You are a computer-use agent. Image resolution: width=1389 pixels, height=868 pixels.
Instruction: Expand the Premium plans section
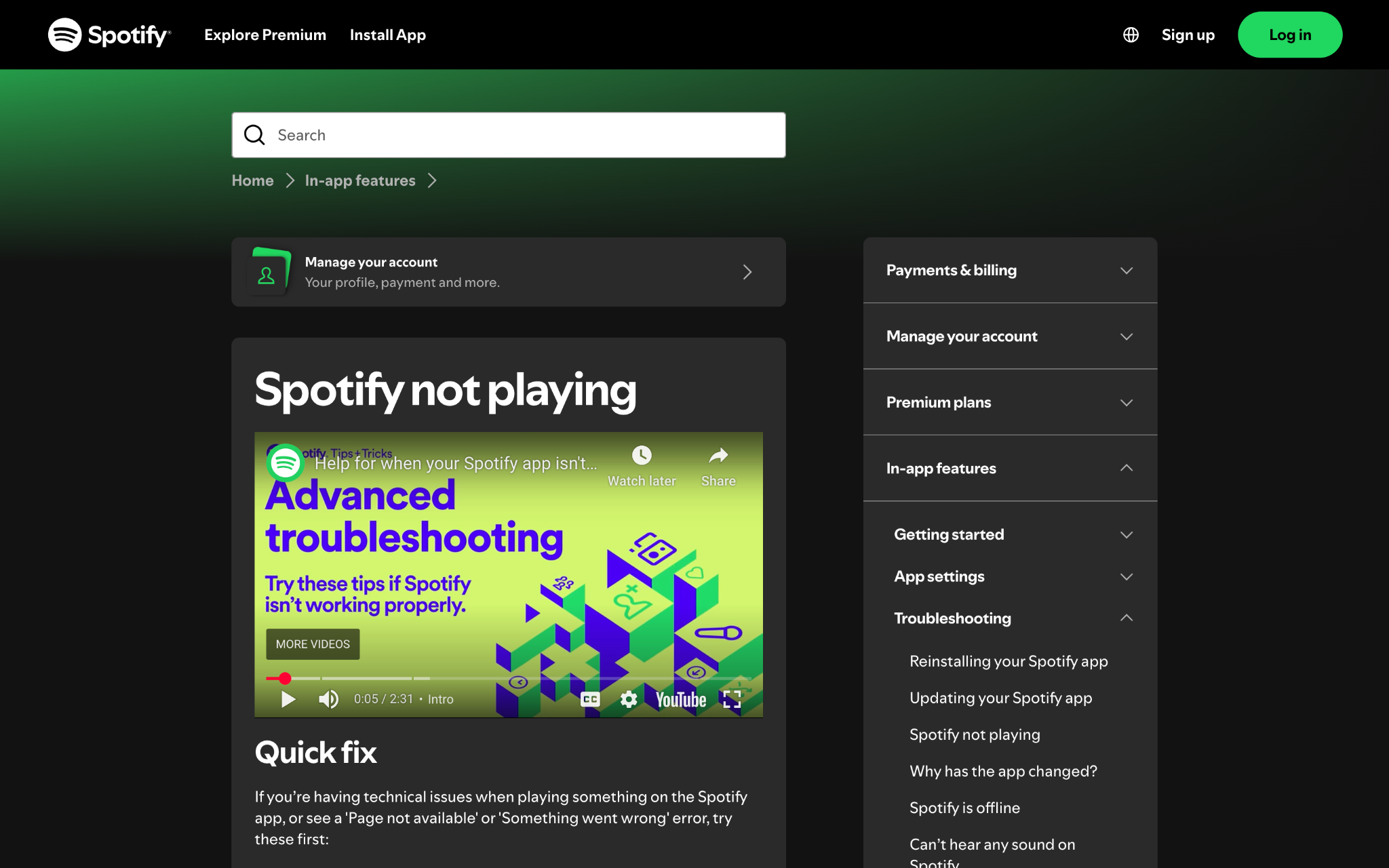tap(1010, 402)
